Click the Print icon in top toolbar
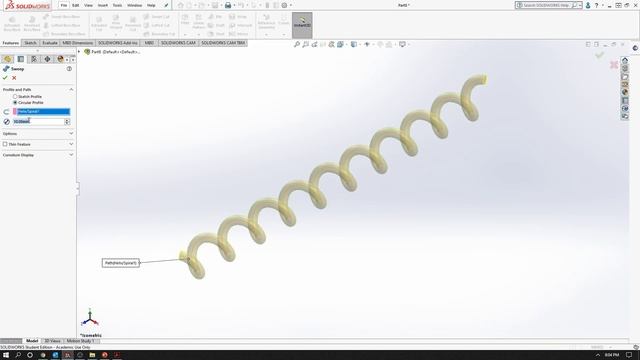 pyautogui.click(x=228, y=5)
